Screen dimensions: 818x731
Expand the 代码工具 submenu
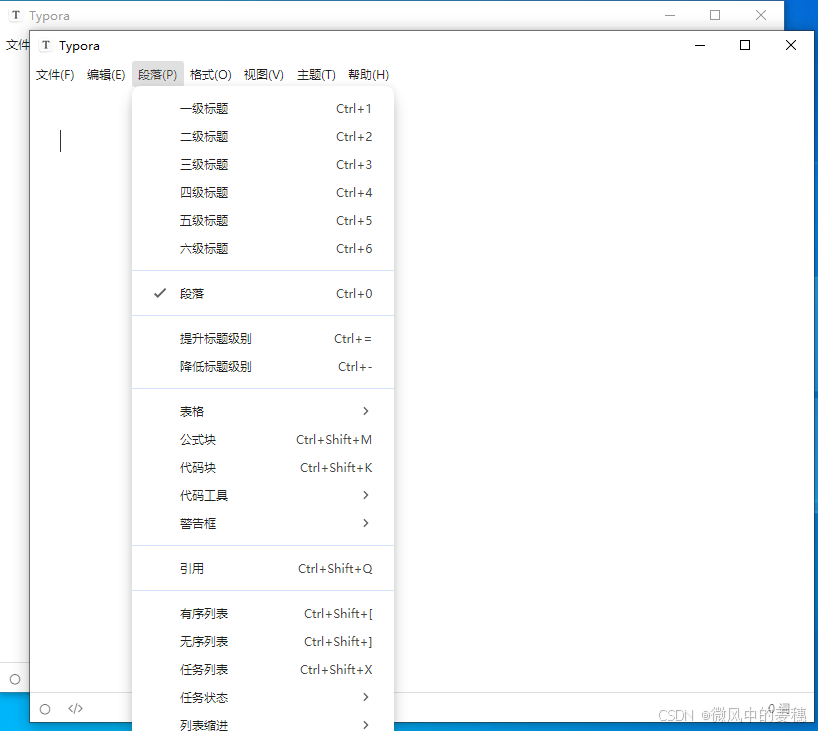tap(263, 496)
